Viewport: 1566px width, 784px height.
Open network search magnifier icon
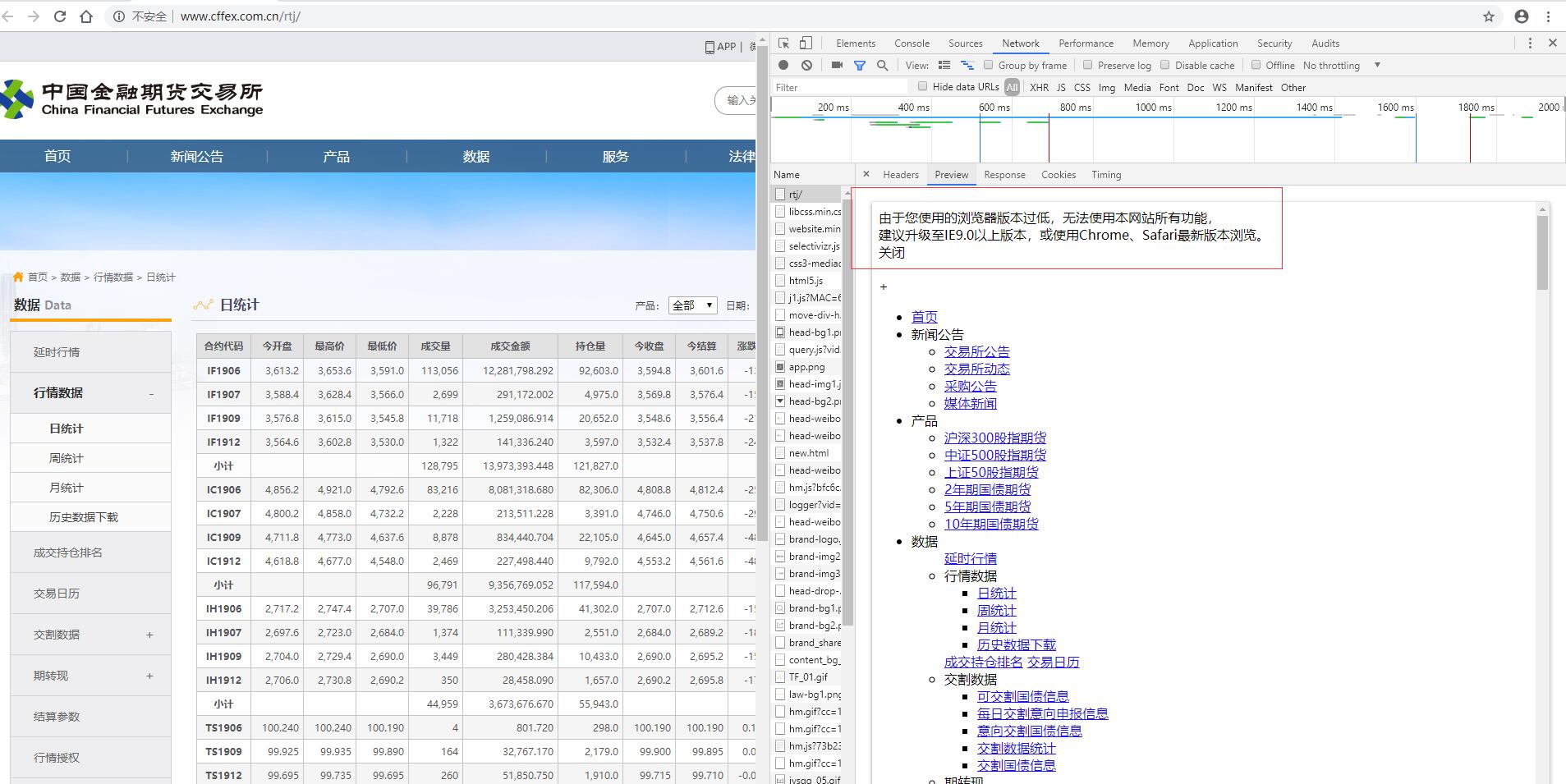pos(883,65)
